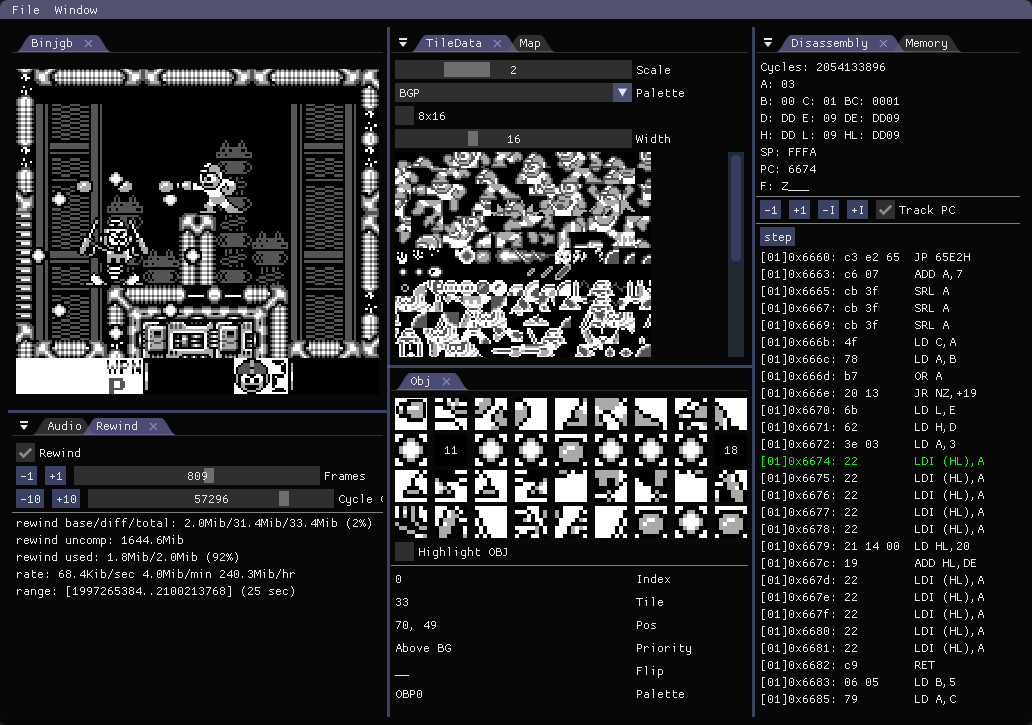
Task: Toggle the 8x16 checkbox
Action: tap(404, 116)
